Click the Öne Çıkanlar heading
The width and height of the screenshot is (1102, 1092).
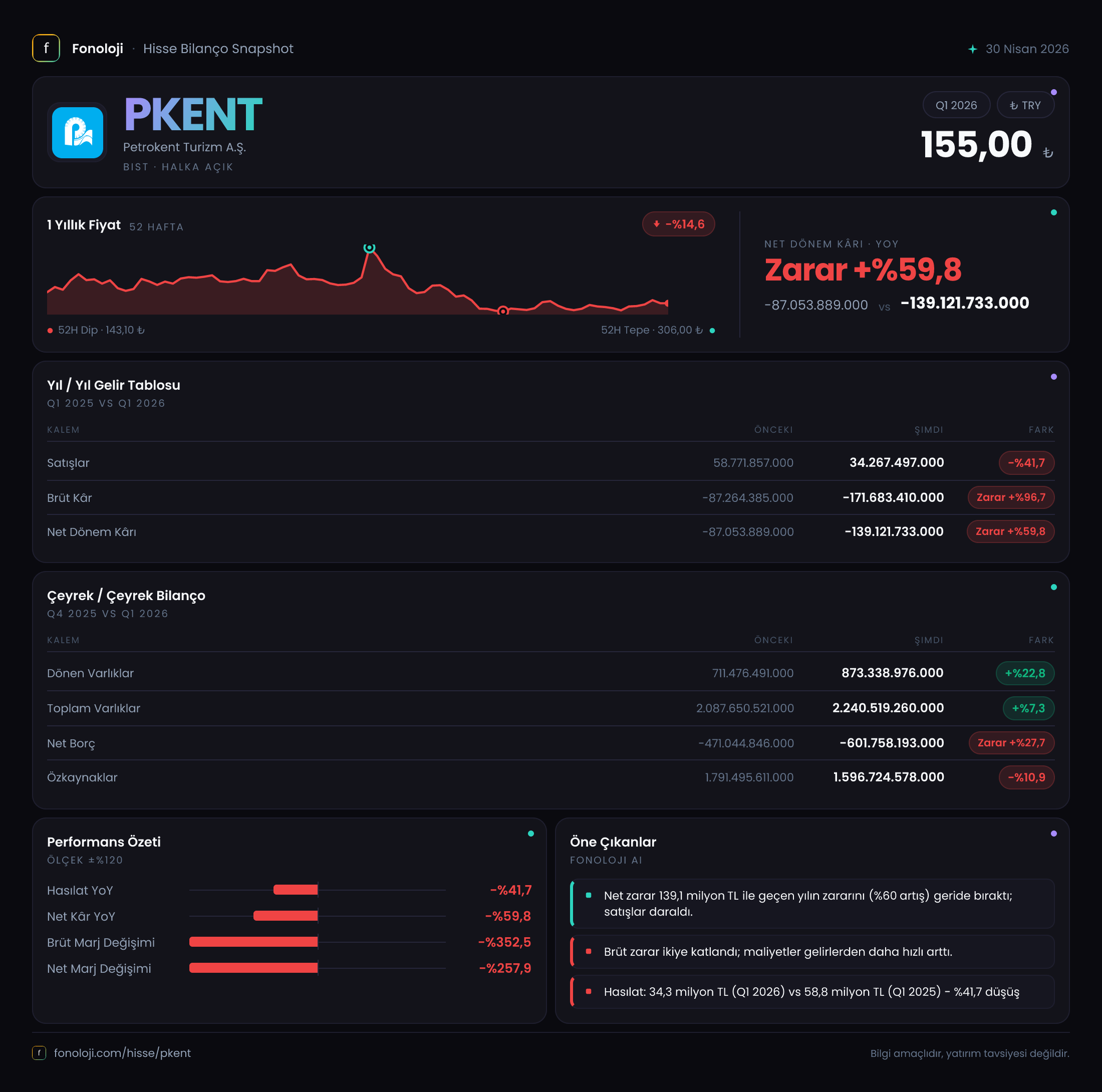point(613,842)
